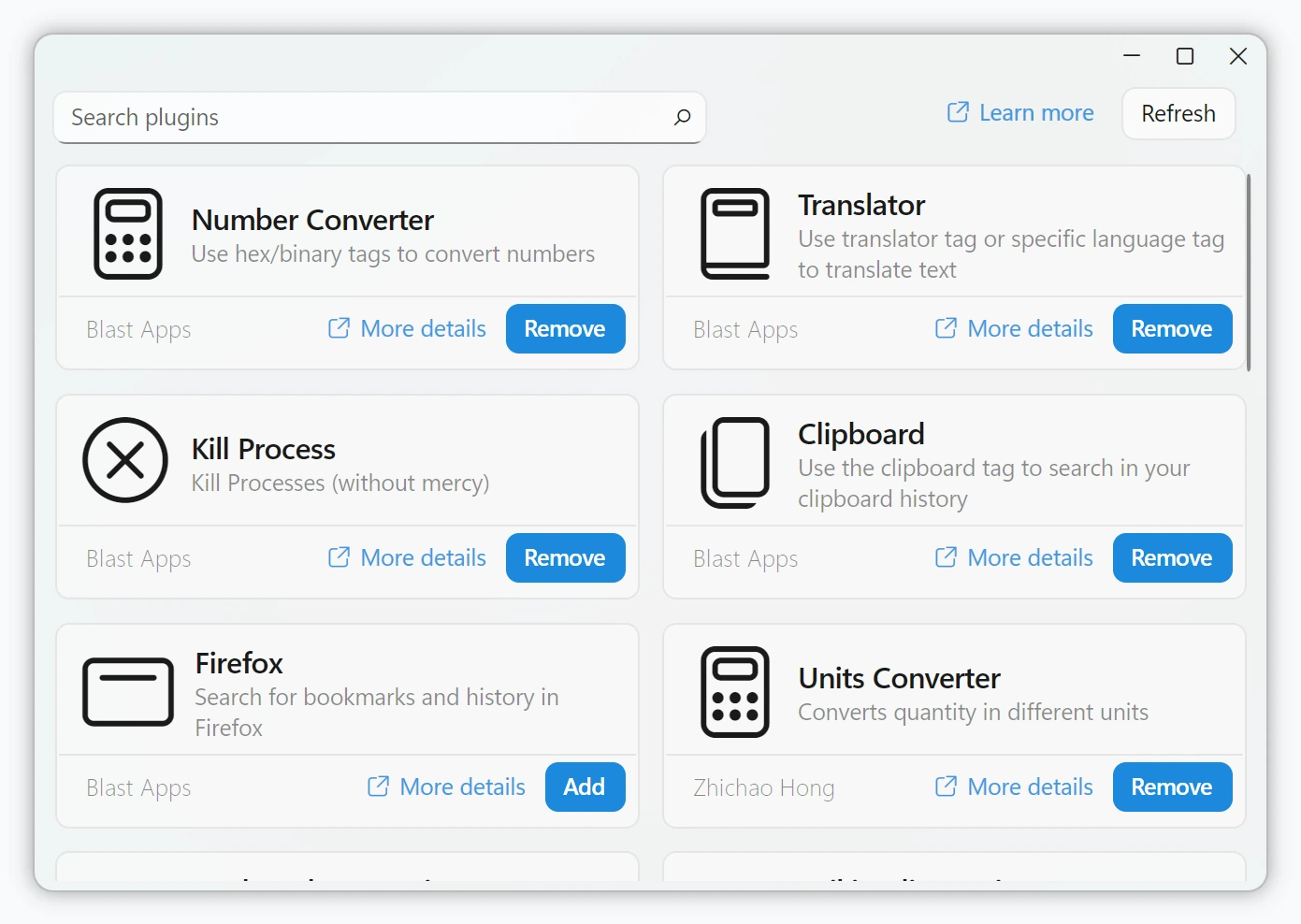Image resolution: width=1301 pixels, height=924 pixels.
Task: Open More details for Clipboard
Action: coord(1029,557)
